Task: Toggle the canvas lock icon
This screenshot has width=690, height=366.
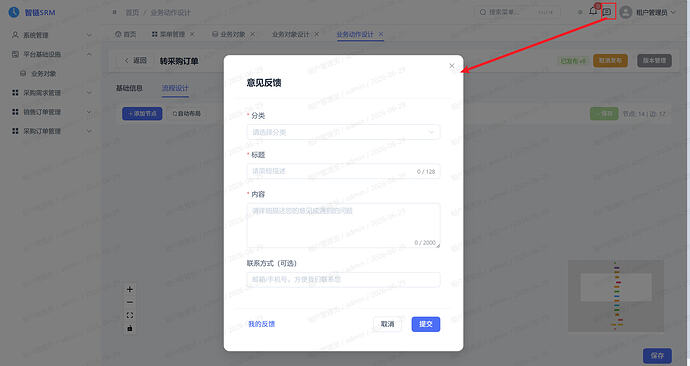Action: 129,328
